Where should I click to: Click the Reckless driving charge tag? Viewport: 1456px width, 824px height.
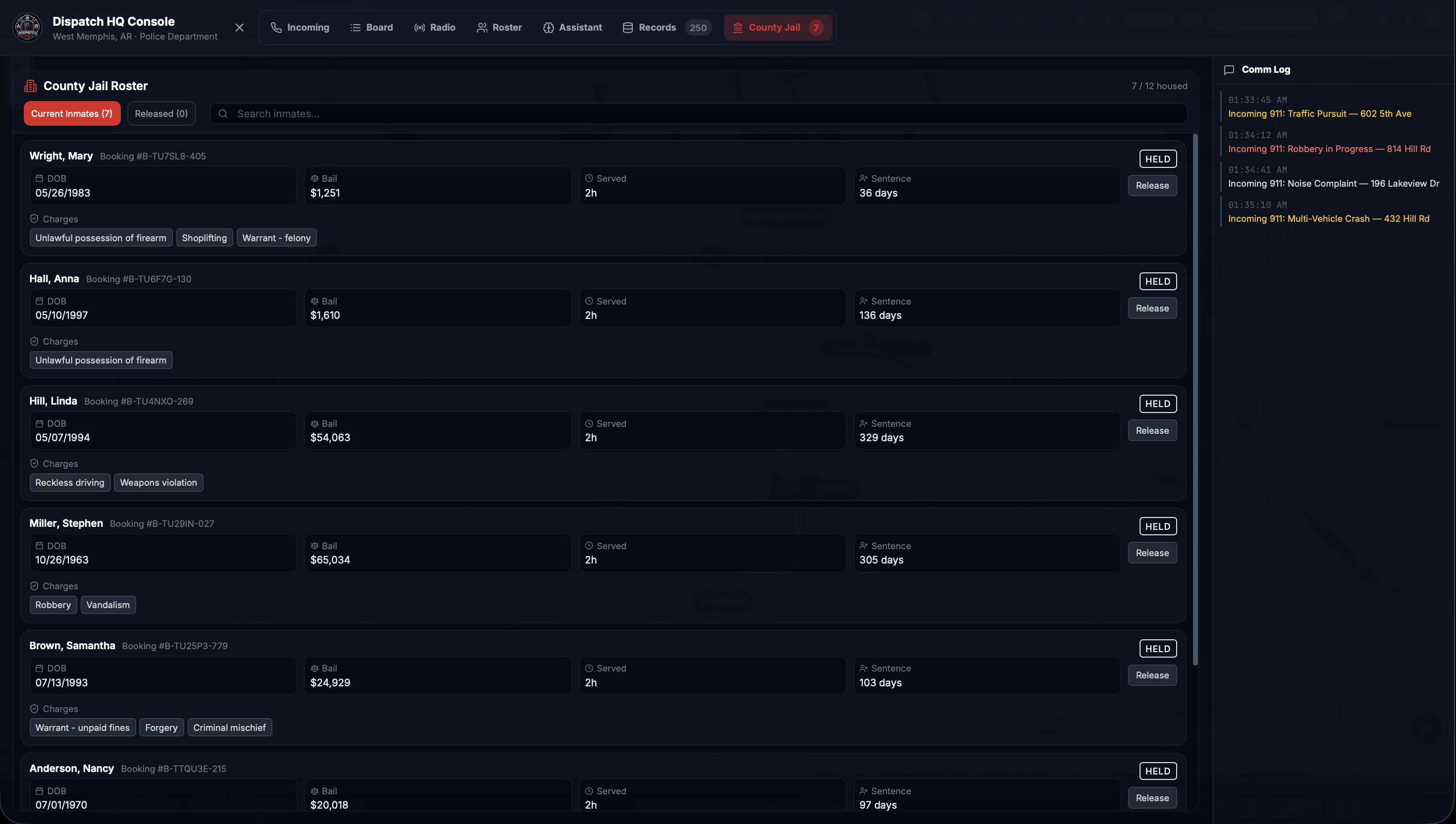point(70,483)
